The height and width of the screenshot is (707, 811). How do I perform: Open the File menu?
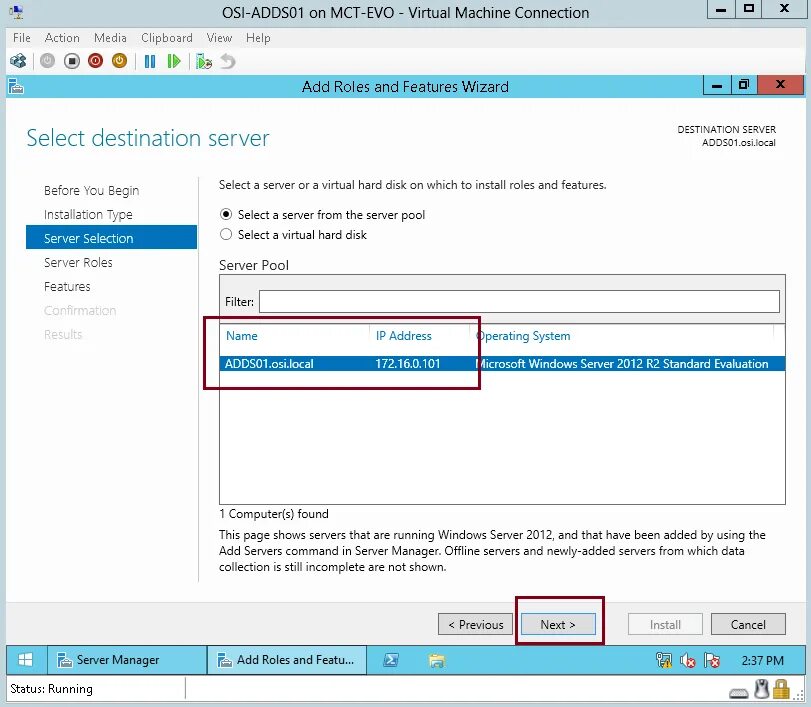22,38
